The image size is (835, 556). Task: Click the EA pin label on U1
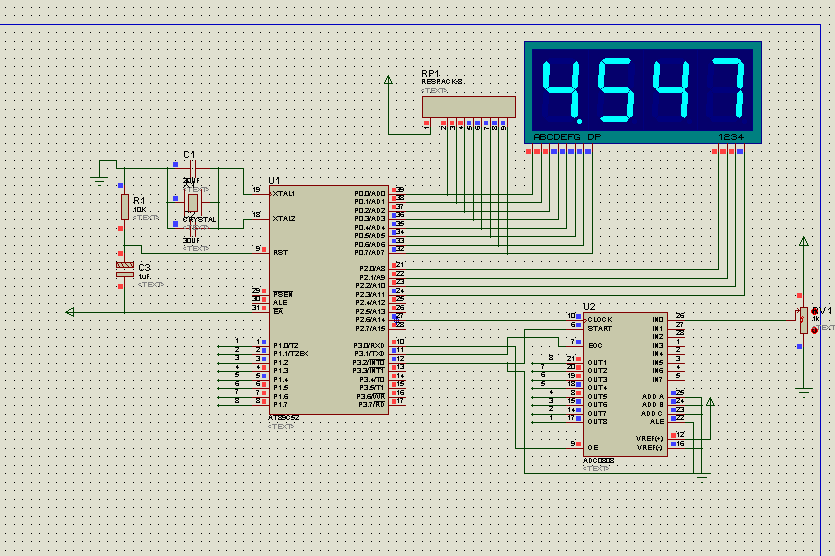(x=278, y=311)
